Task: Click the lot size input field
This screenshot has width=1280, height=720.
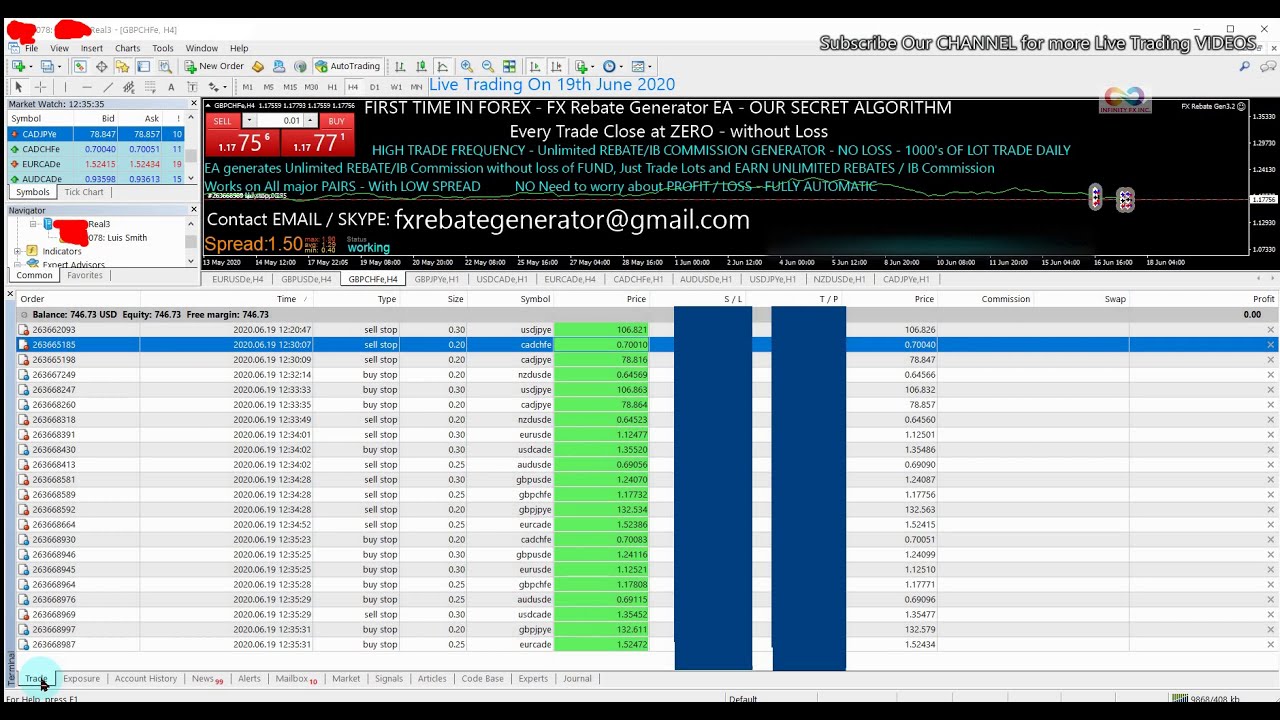Action: (x=279, y=121)
